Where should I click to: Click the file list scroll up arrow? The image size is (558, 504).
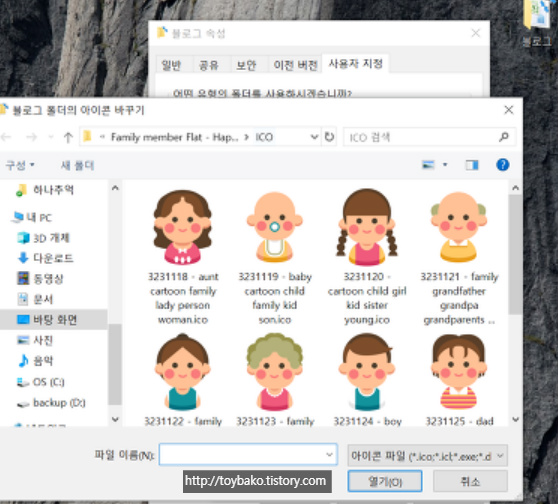pos(516,188)
